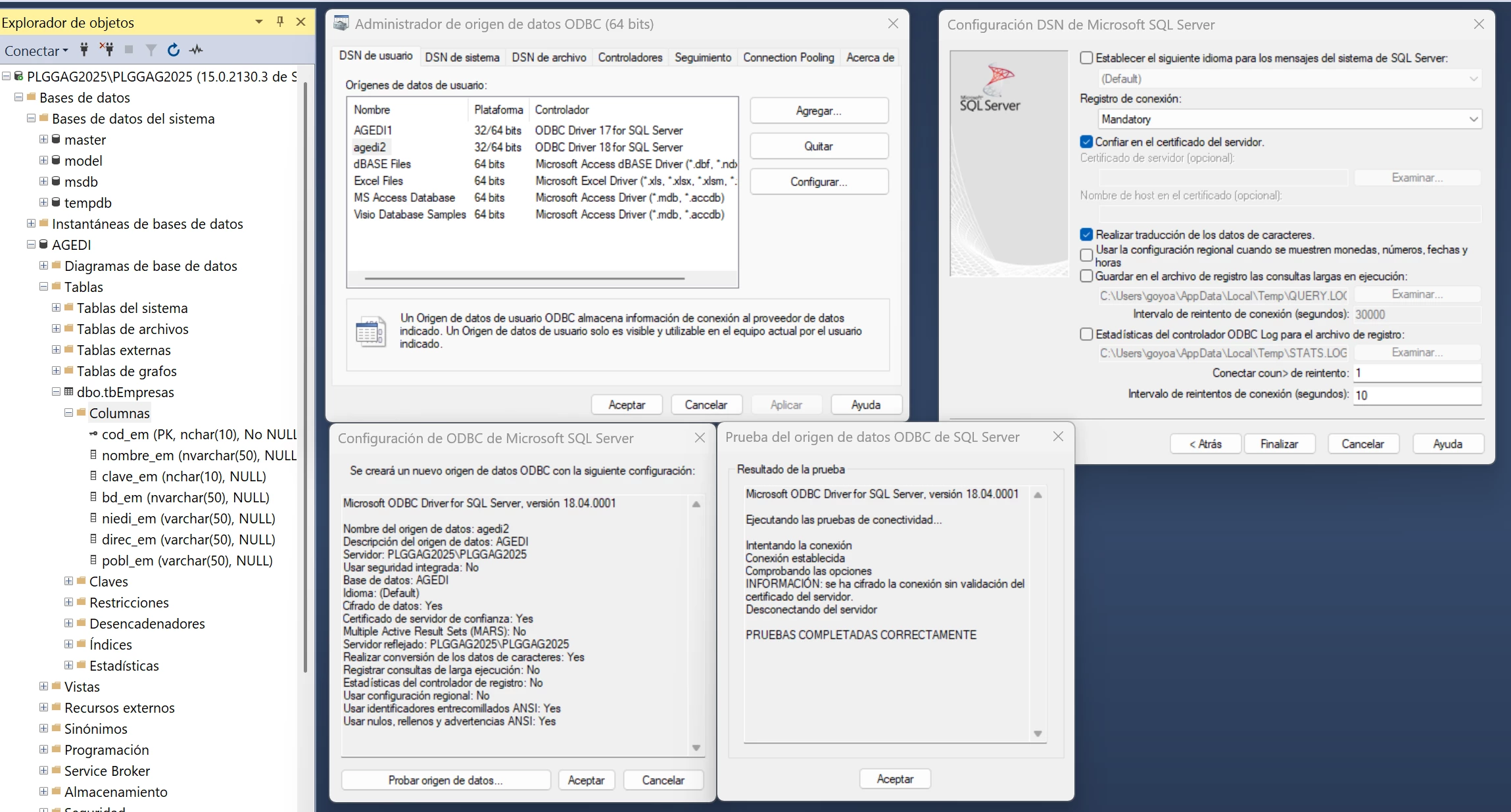Viewport: 1511px width, 812px height.
Task: Enable Estadísticas del controlador ODBC Log checkbox
Action: click(1086, 334)
